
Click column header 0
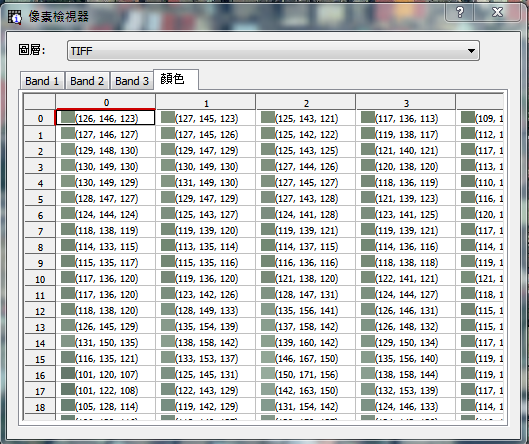(106, 102)
